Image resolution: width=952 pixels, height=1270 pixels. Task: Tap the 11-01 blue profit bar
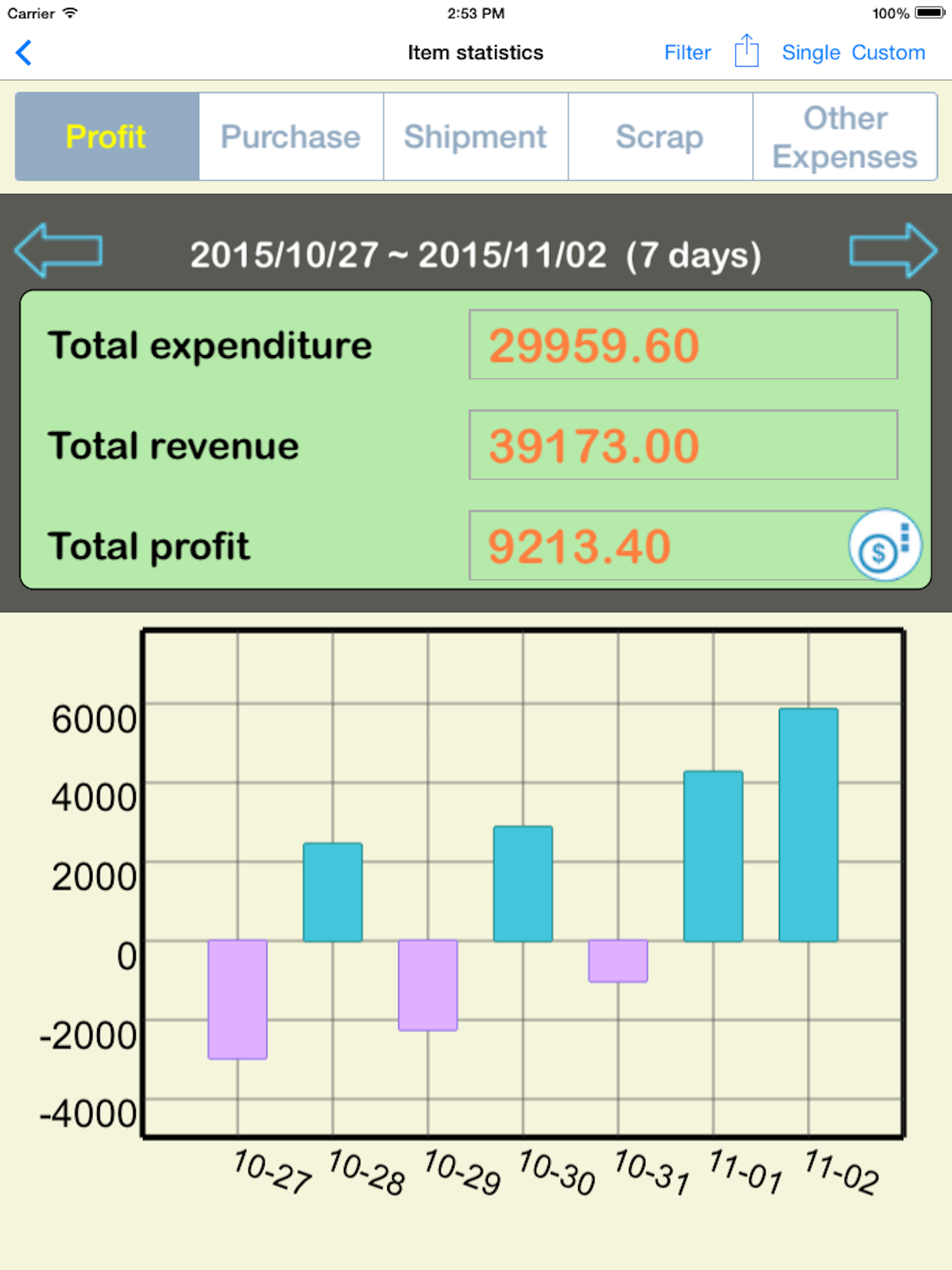point(714,857)
